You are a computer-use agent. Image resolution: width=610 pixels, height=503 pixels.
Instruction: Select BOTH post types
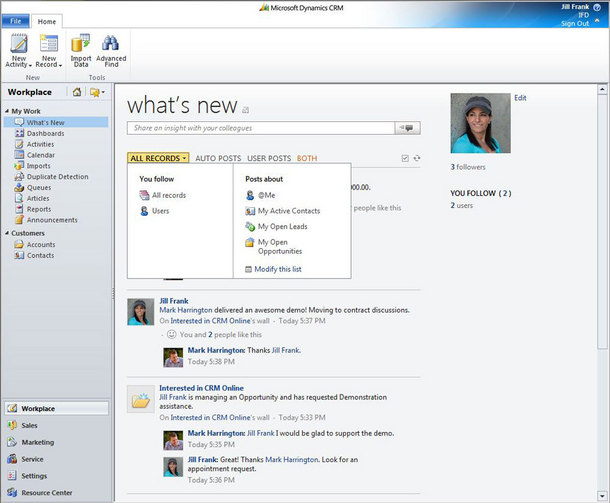tap(307, 158)
